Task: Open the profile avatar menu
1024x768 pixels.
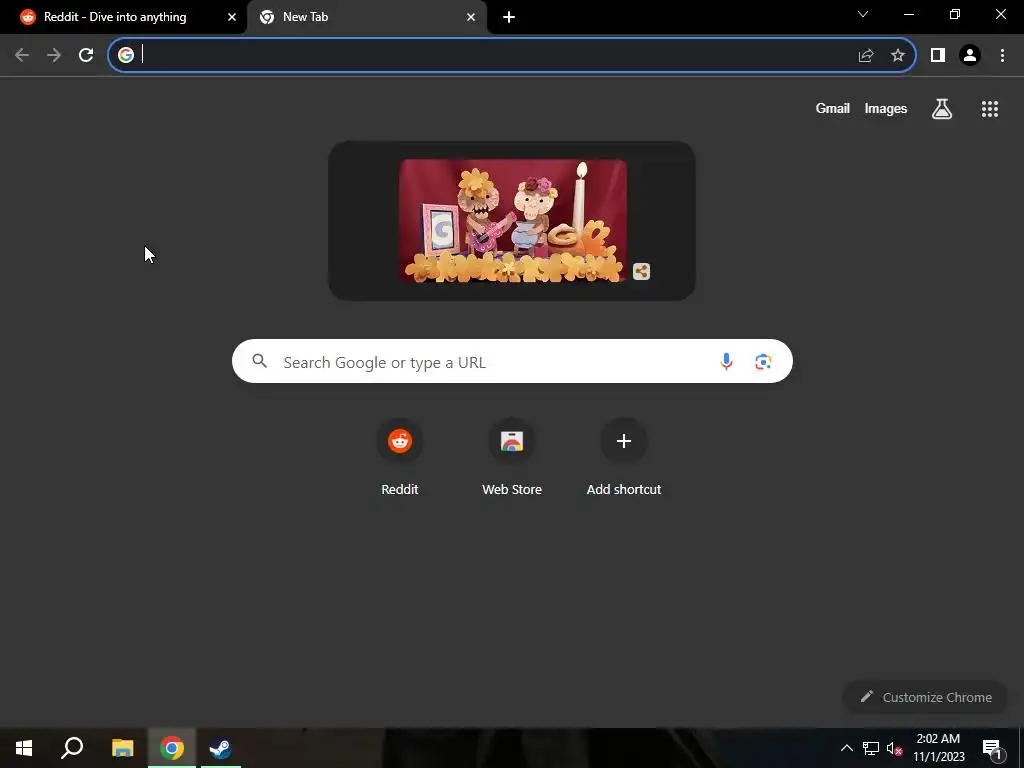Action: pos(970,56)
